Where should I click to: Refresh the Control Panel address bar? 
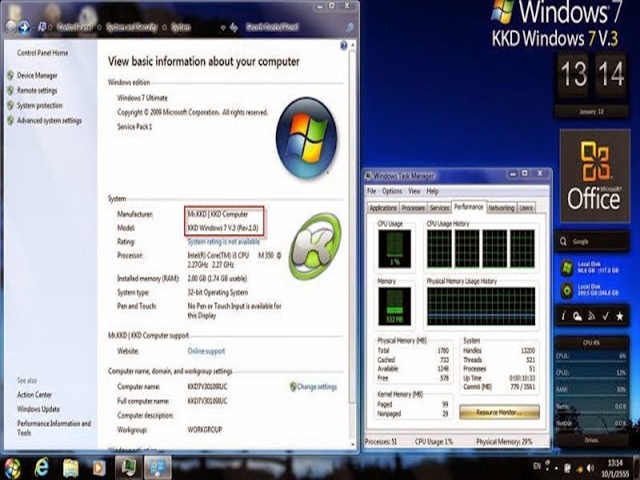(x=234, y=27)
